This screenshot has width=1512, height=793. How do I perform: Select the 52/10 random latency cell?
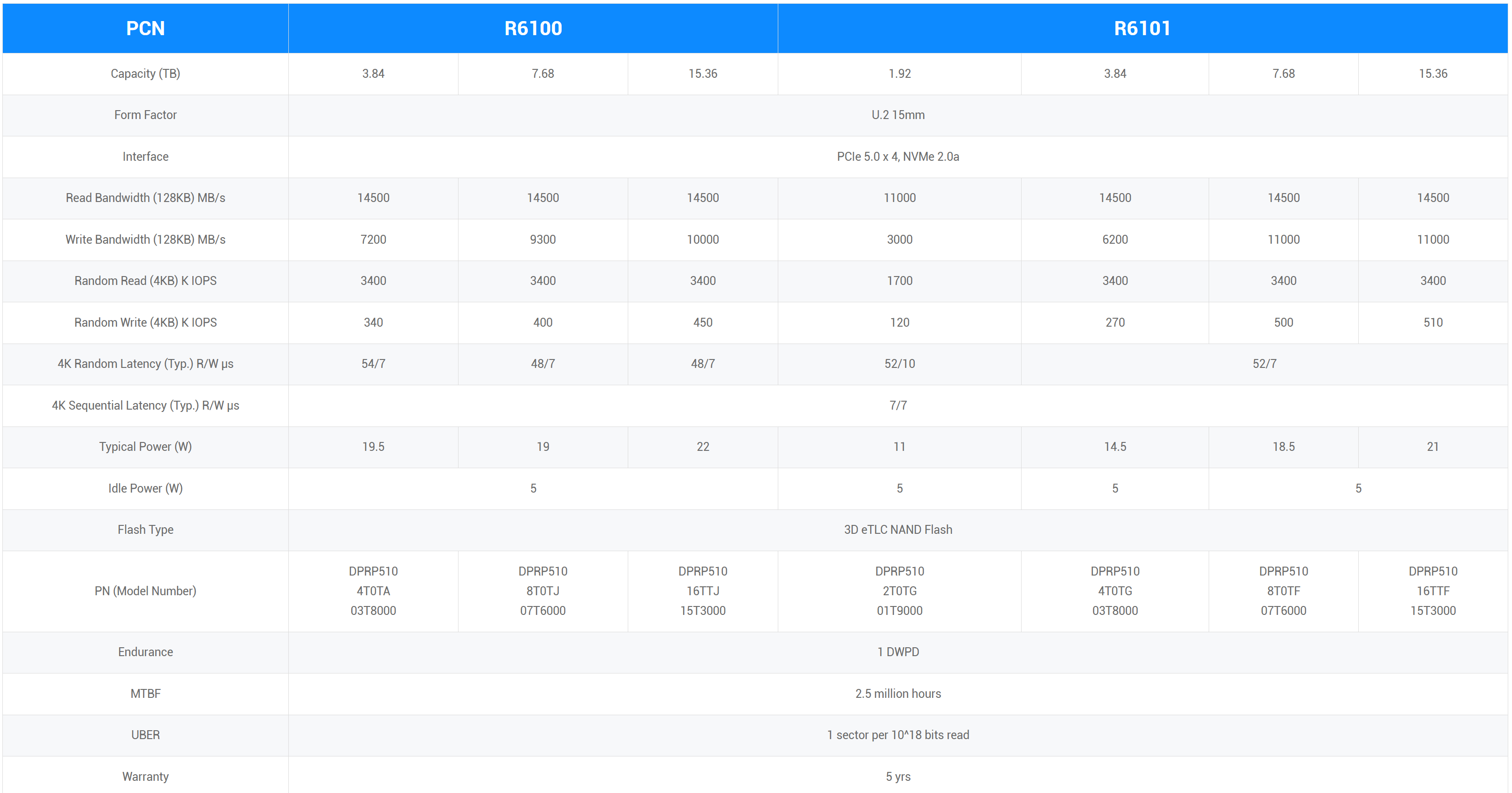point(899,364)
